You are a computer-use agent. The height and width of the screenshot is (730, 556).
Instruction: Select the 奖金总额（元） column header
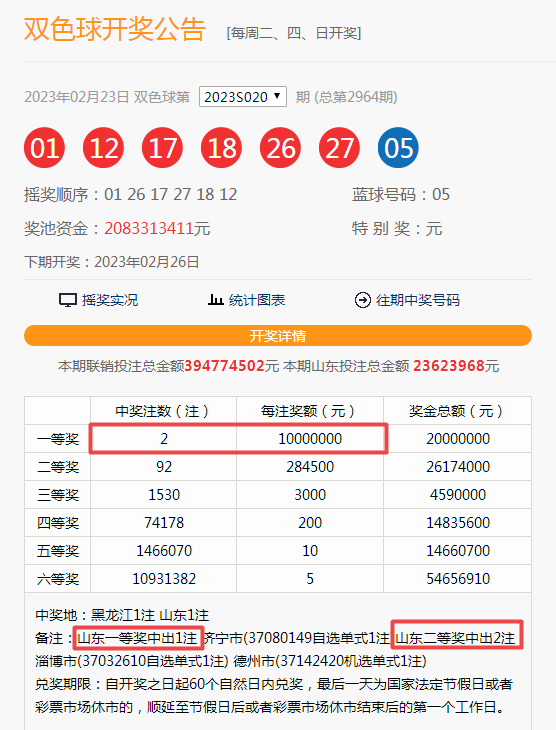tap(457, 411)
